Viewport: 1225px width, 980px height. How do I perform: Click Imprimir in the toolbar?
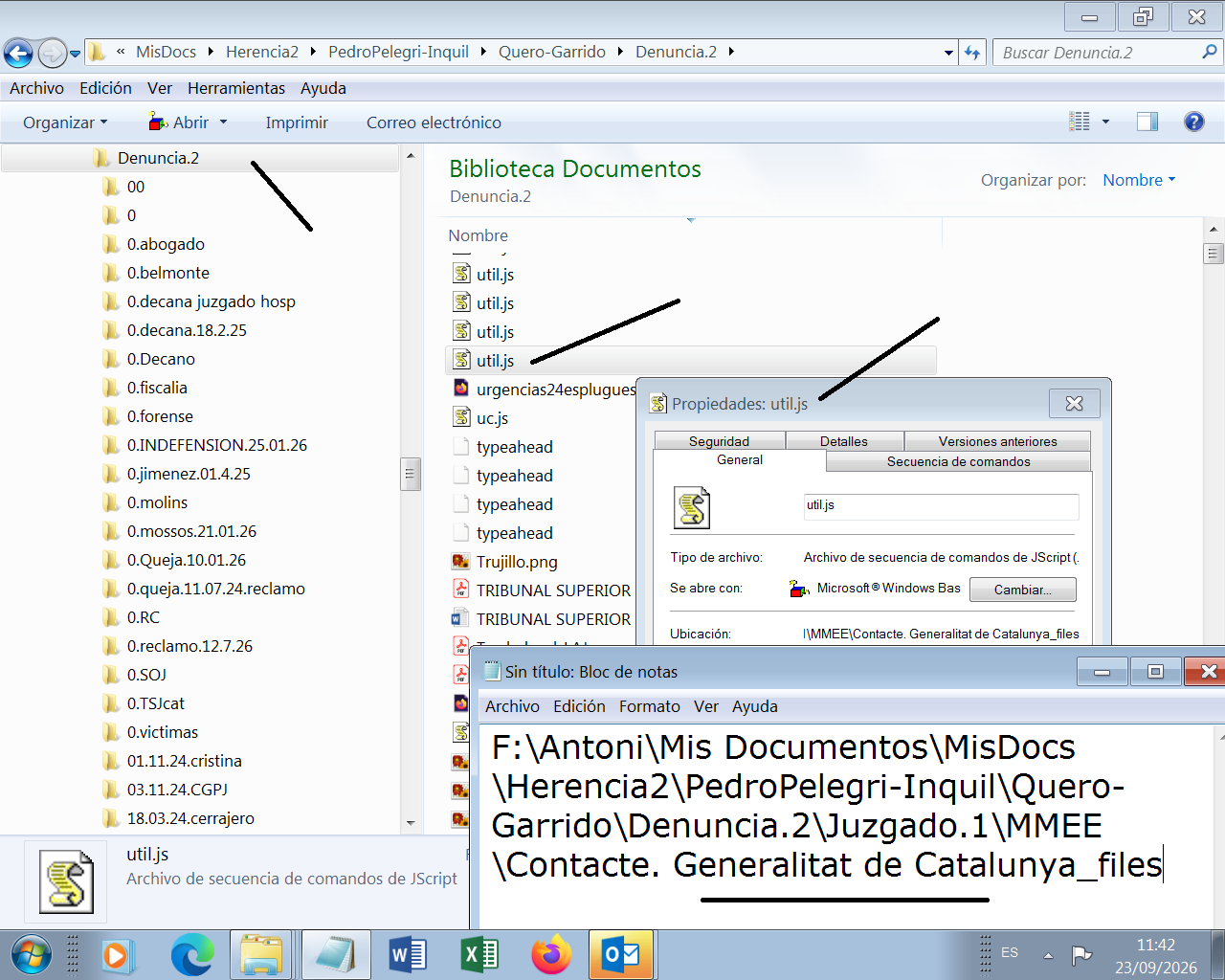point(297,122)
